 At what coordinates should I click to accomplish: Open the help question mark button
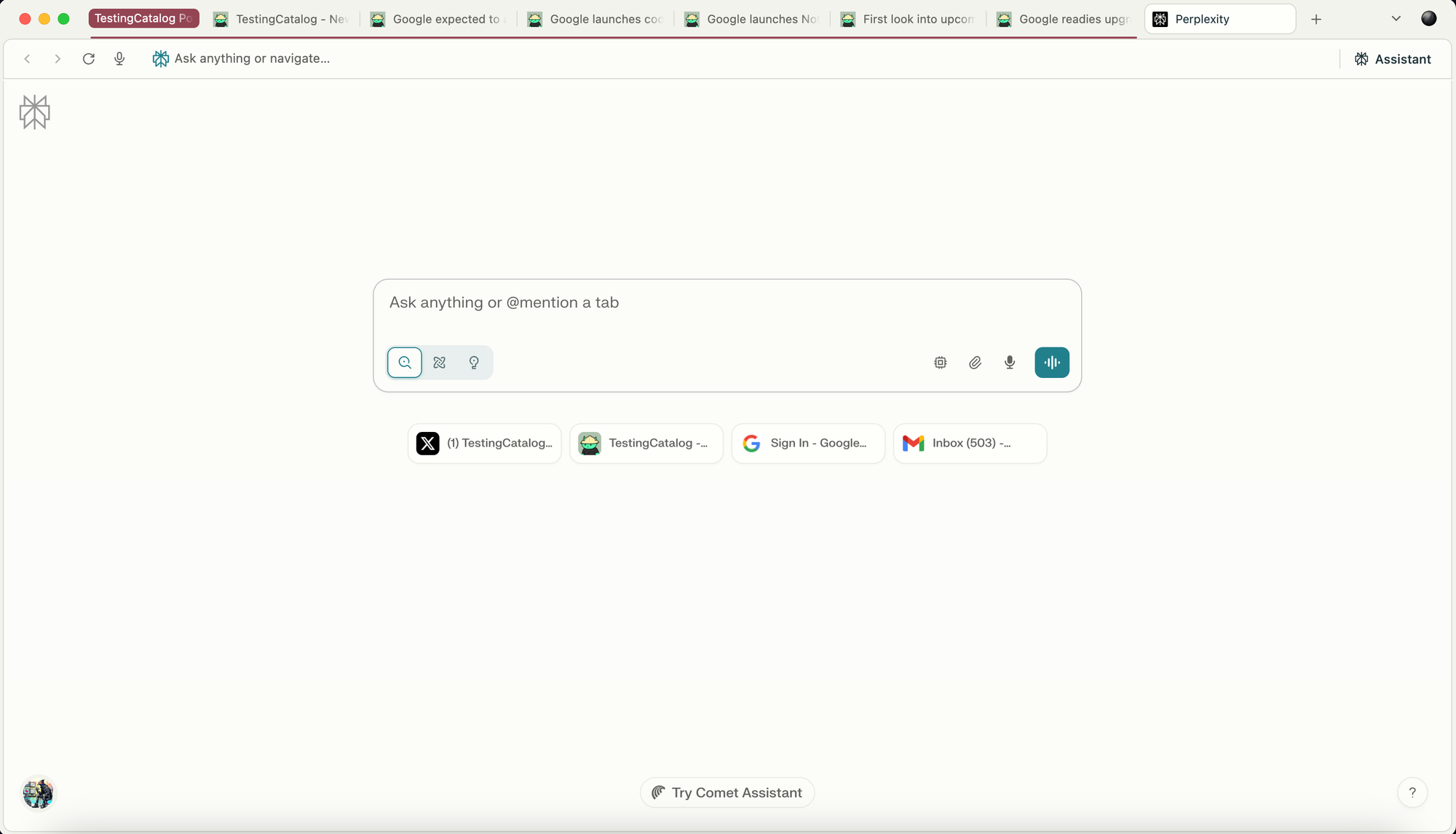tap(1412, 792)
